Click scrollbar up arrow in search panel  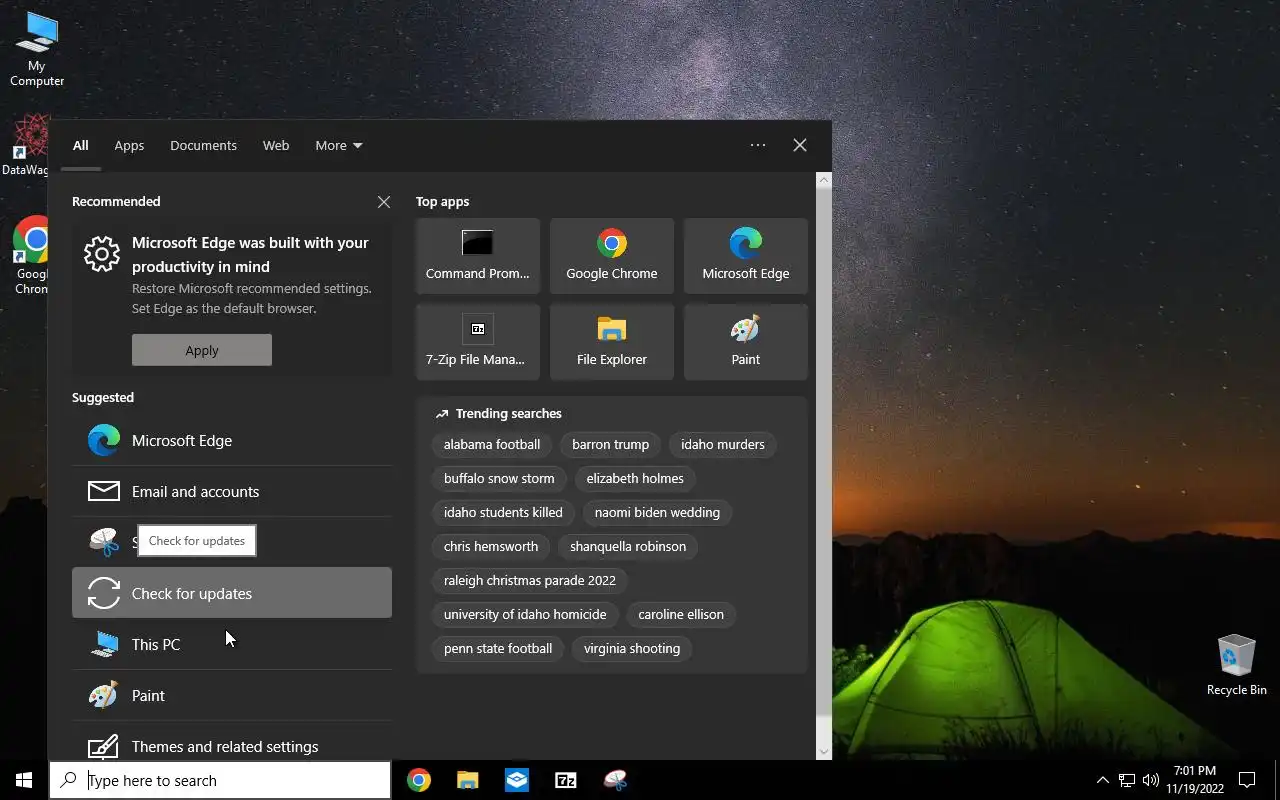coord(824,180)
